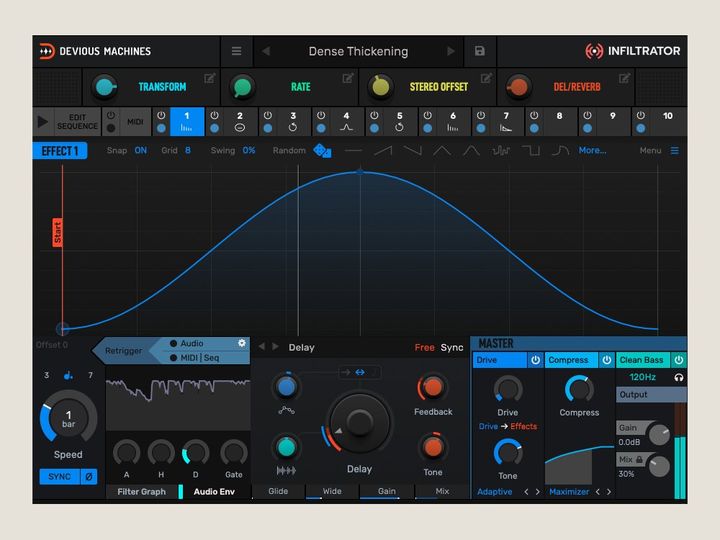Click previous arrow next to Maximizer
Viewport: 720px width, 540px height.
(x=597, y=492)
